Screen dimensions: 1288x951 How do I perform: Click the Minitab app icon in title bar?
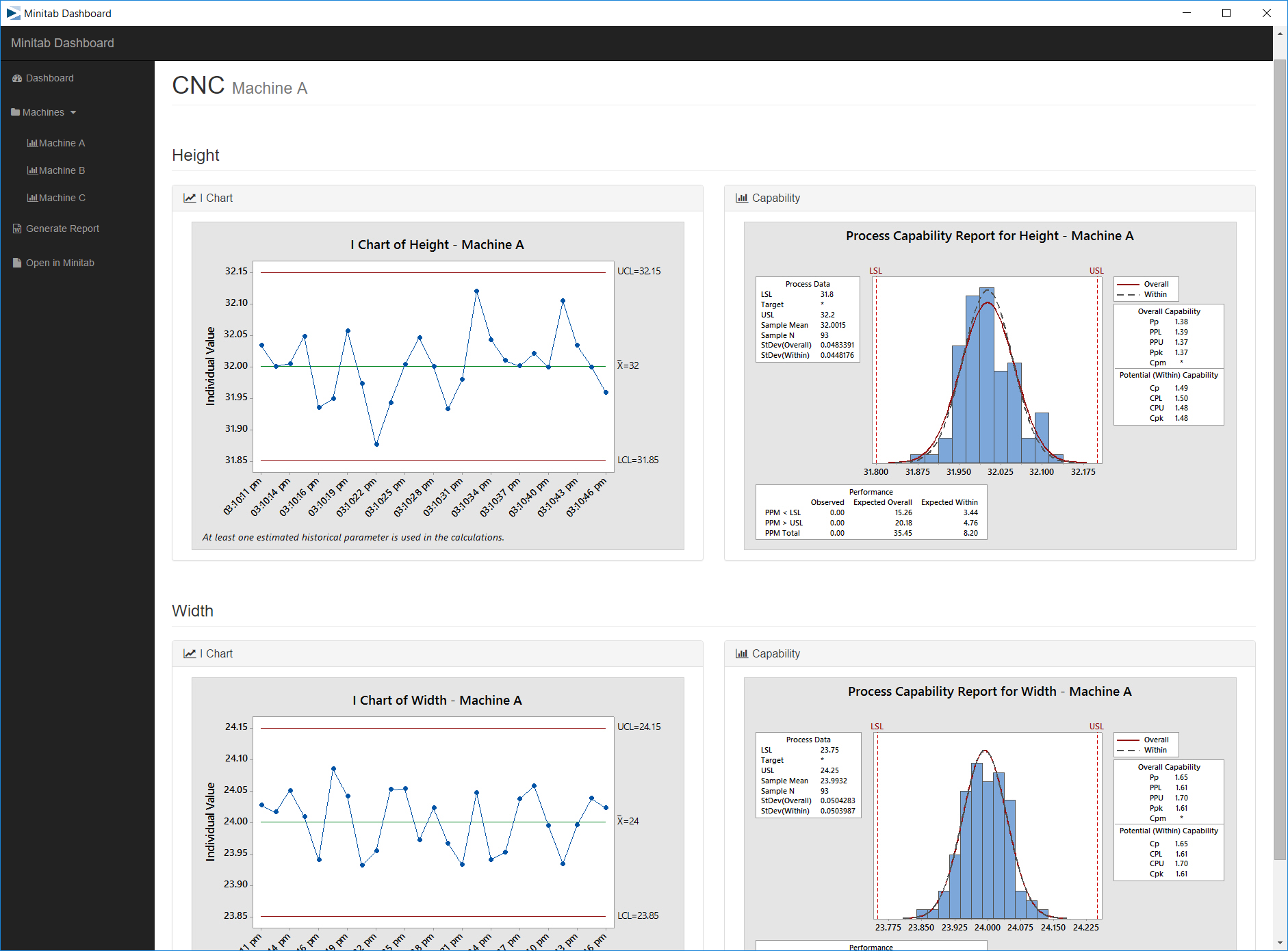(13, 13)
